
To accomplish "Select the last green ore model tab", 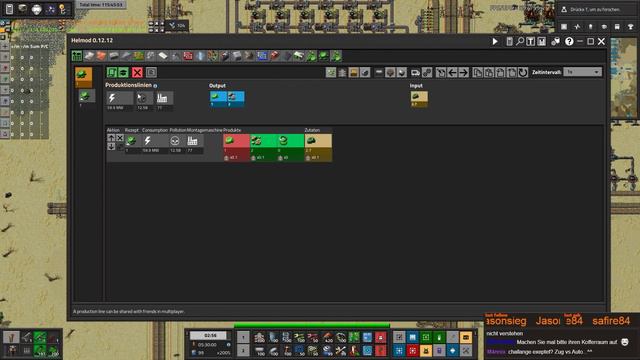I will tap(336, 56).
